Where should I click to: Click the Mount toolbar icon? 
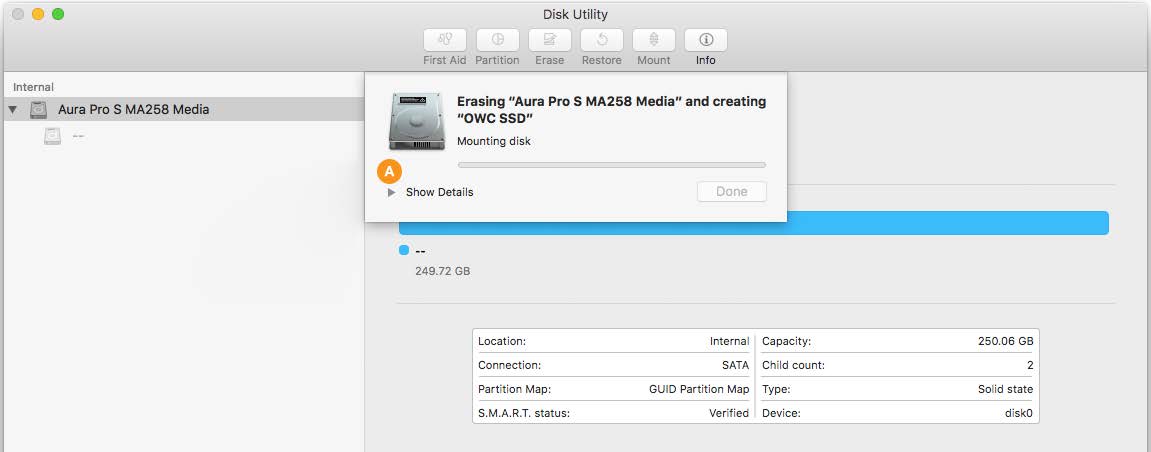click(x=654, y=40)
